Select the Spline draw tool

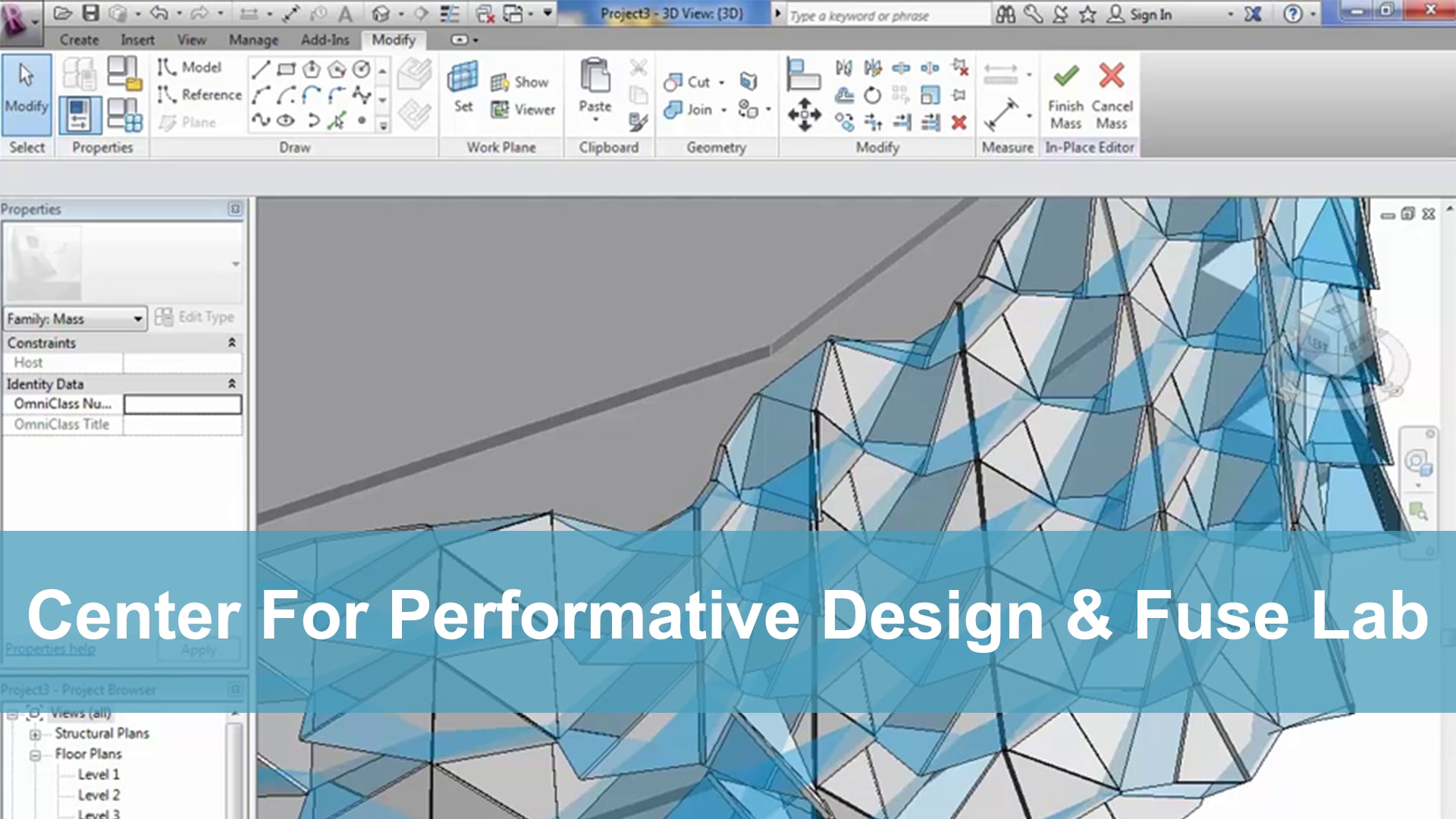click(262, 119)
